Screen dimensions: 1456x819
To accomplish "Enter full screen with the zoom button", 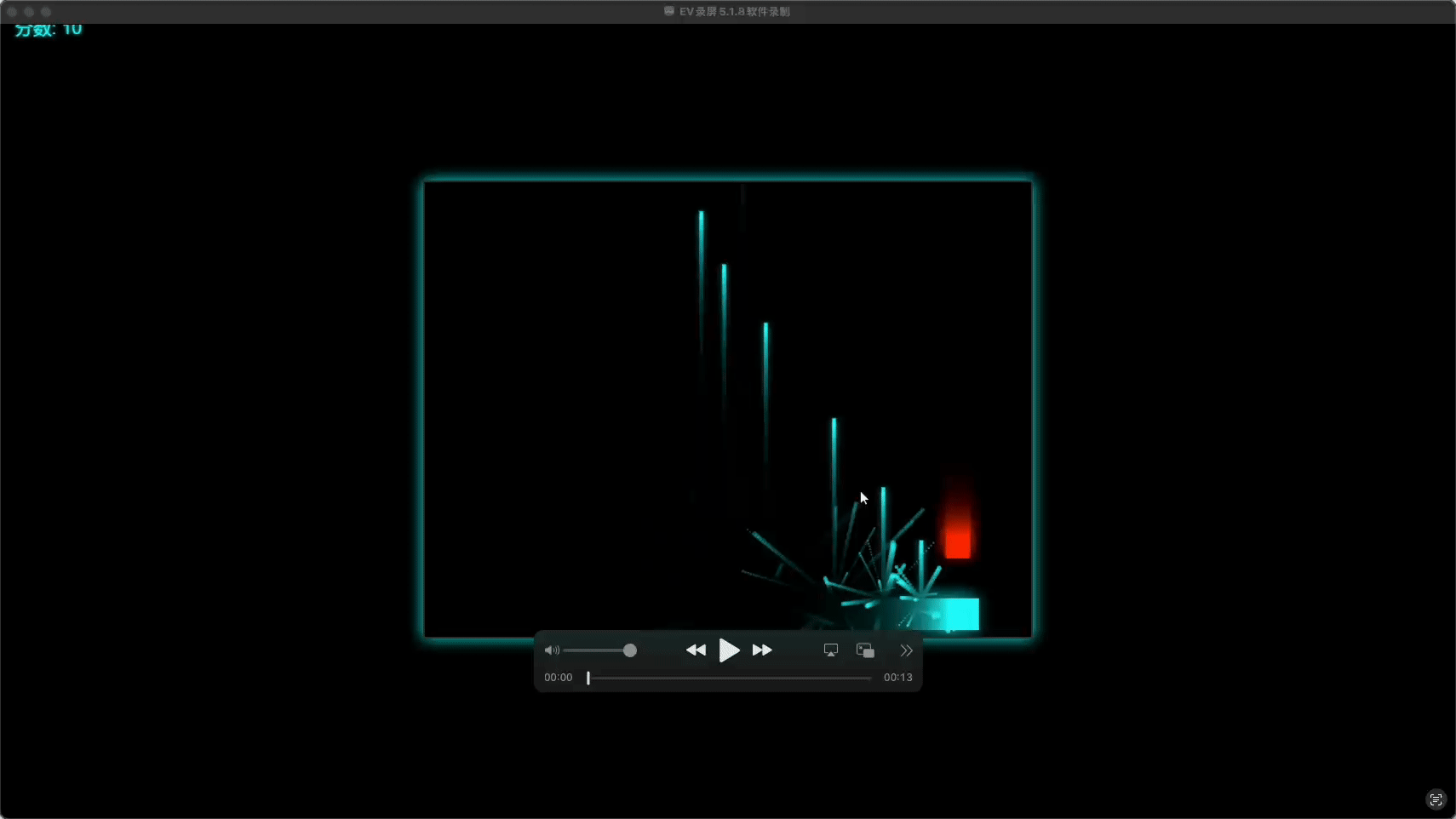I will click(46, 12).
